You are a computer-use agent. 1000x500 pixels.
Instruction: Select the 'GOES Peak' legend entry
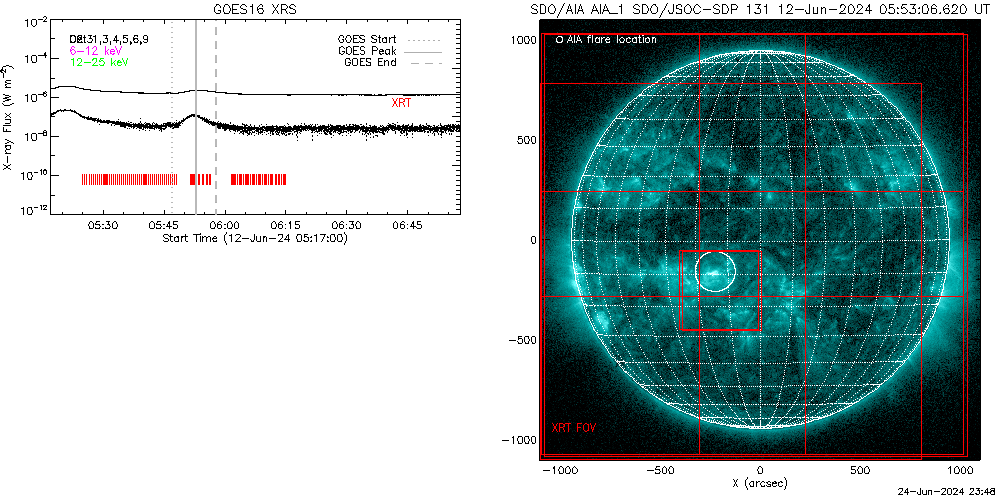[x=368, y=50]
